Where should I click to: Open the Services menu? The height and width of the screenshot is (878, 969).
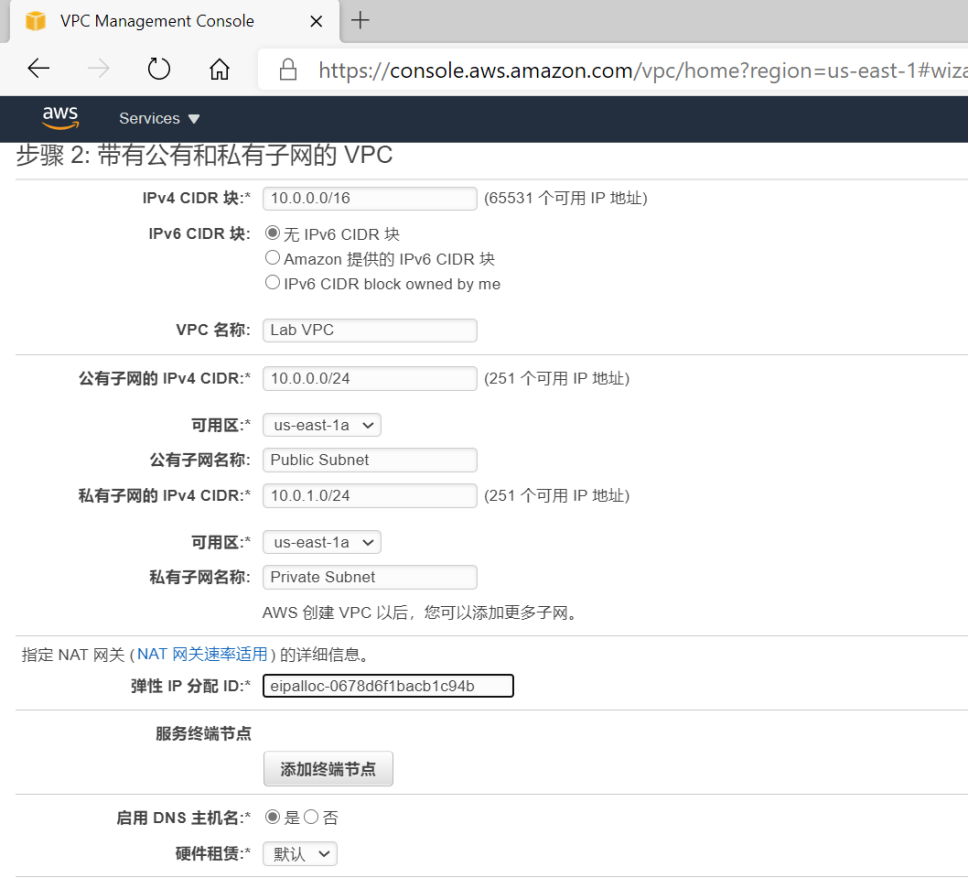point(157,118)
